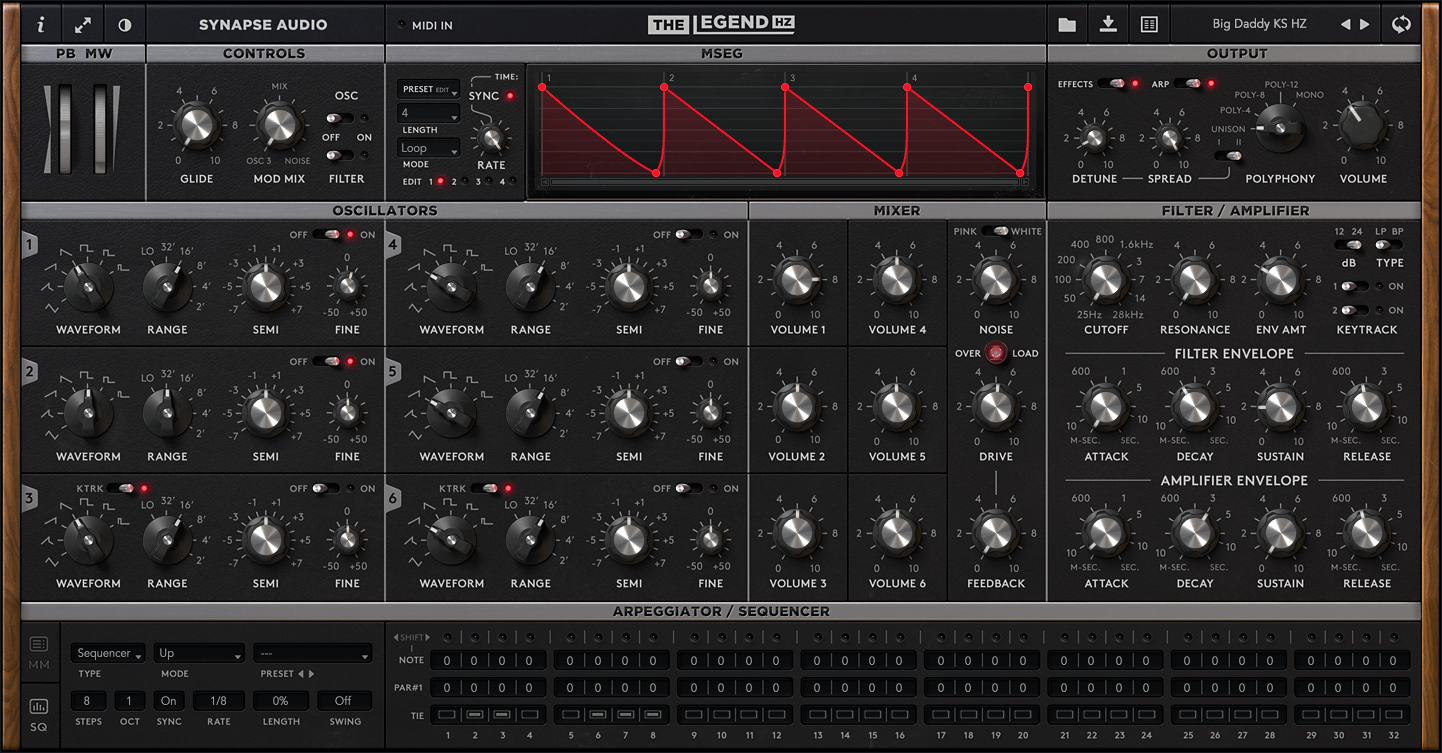1442x753 pixels.
Task: Click the DRIVE knob
Action: (995, 407)
